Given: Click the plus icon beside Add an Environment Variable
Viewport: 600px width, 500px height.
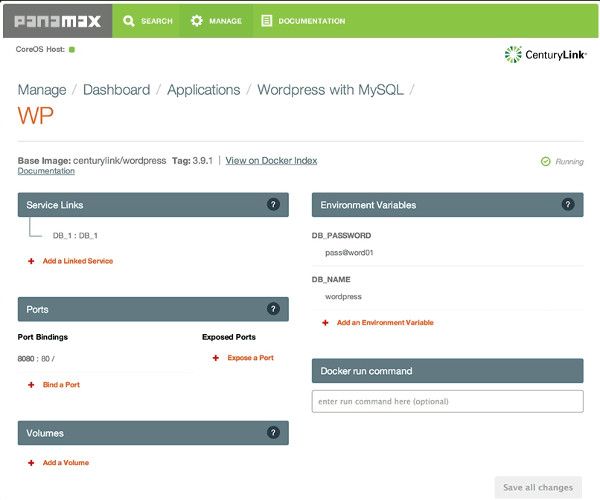Looking at the screenshot, I should (x=325, y=322).
